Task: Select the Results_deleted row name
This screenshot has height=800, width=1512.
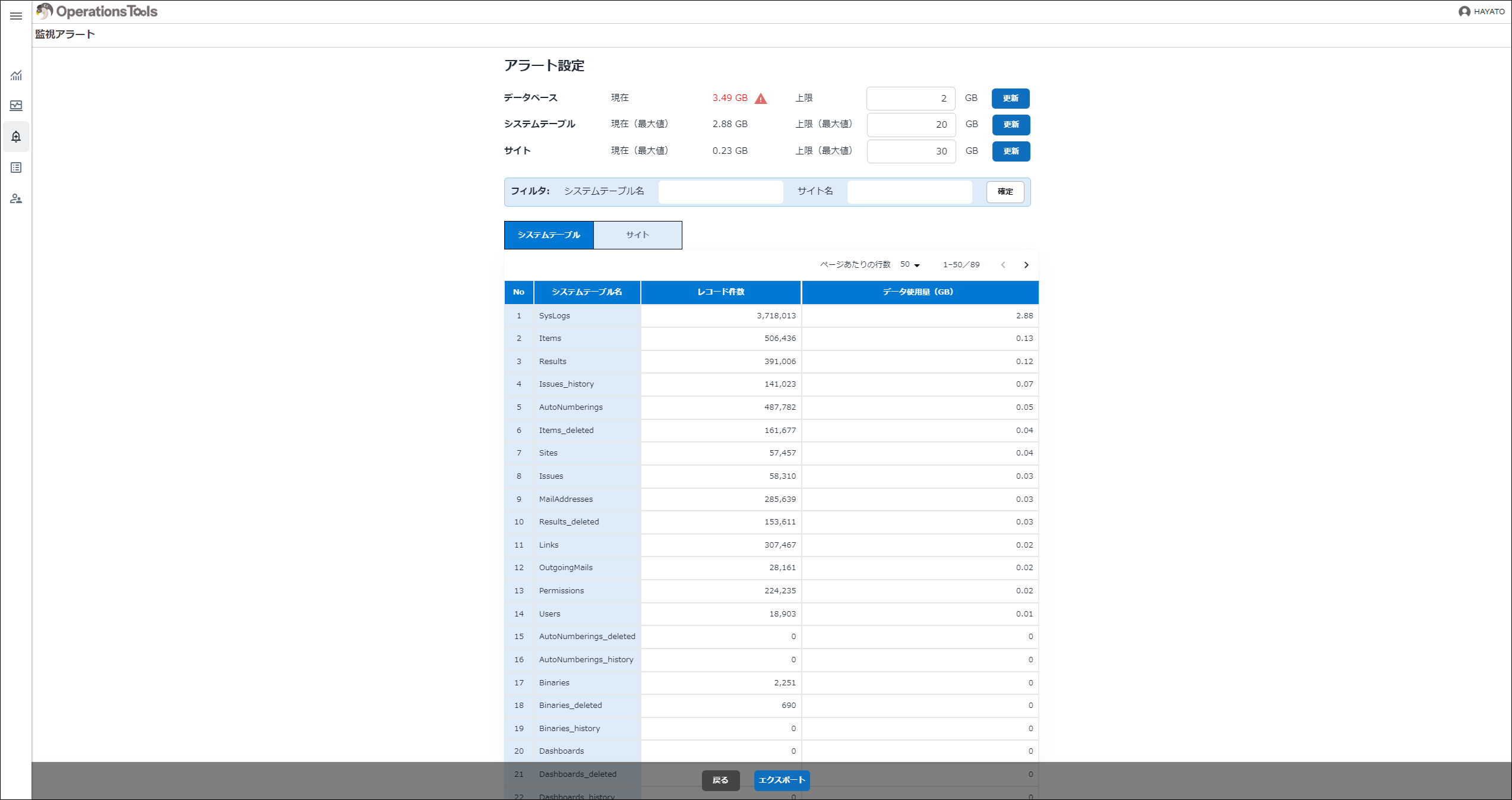Action: pos(569,522)
